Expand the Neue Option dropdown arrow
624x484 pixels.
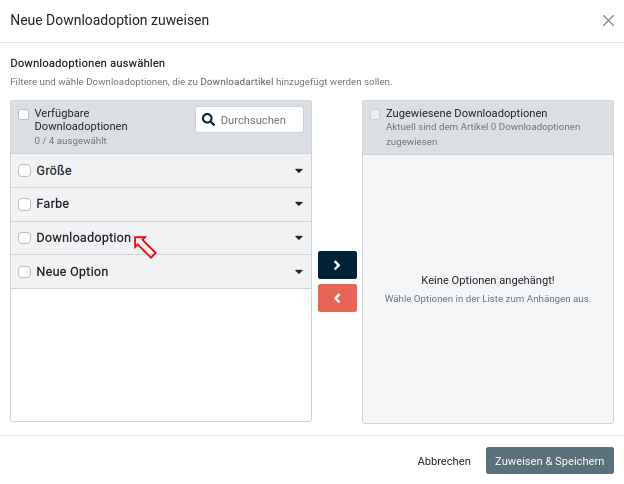[x=298, y=272]
